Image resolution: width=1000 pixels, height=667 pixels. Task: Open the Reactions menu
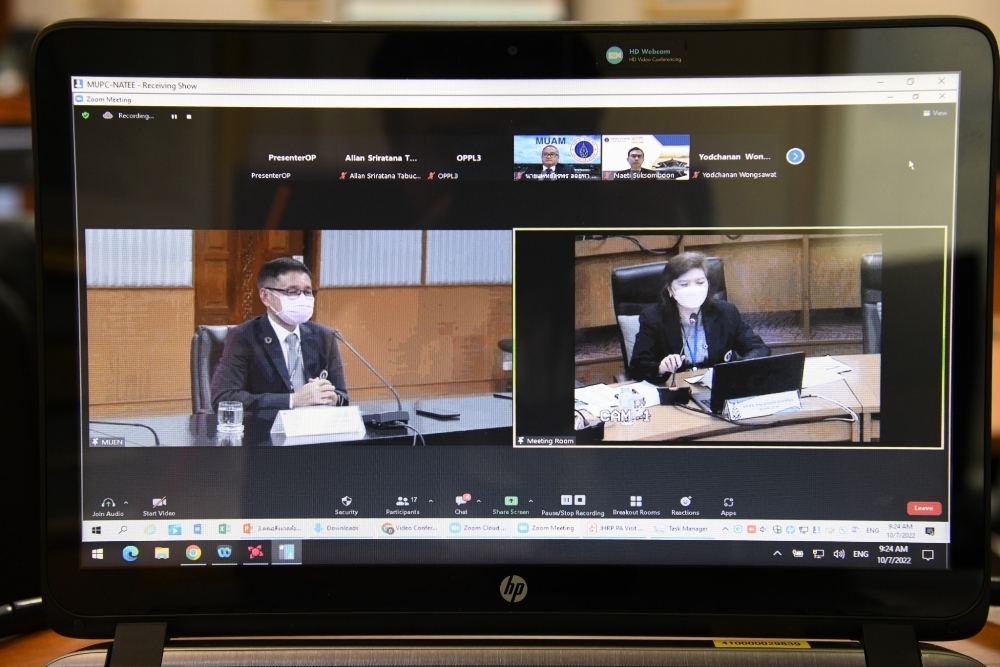685,506
